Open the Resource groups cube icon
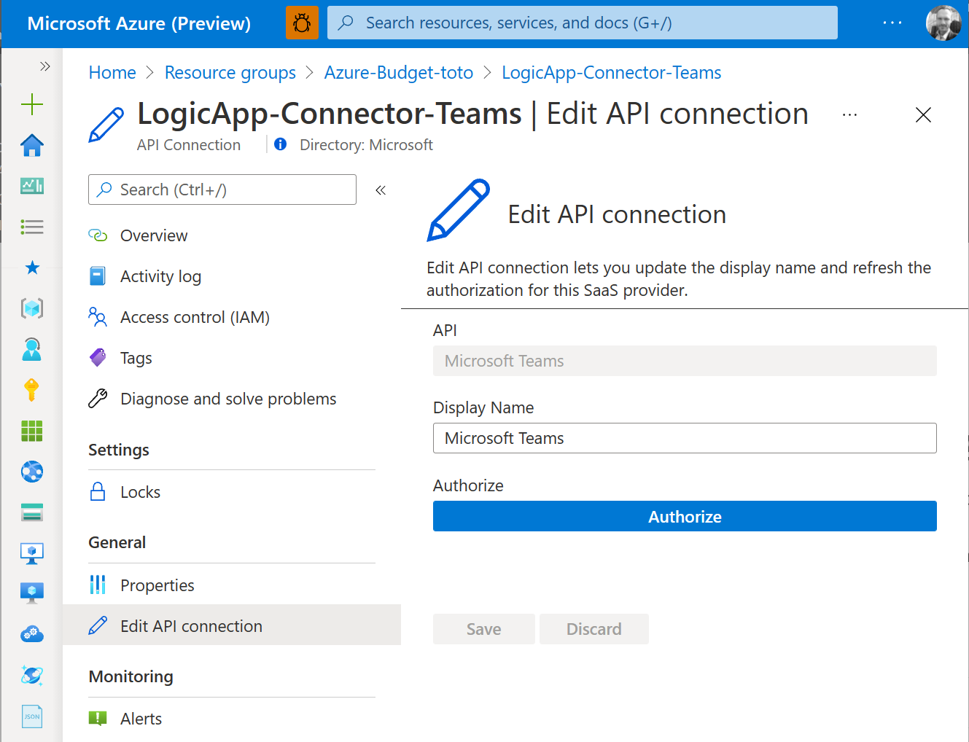This screenshot has height=742, width=969. (32, 308)
